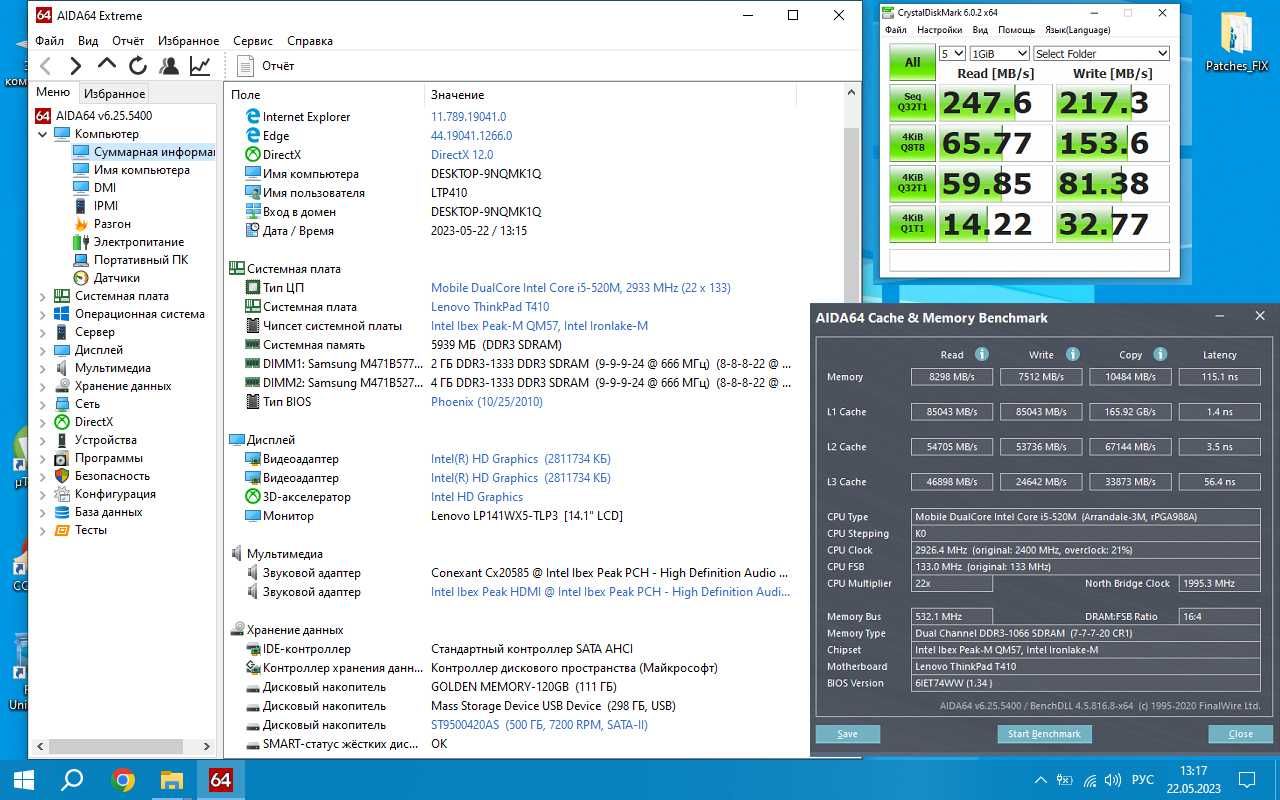Open Google Chrome from the taskbar
The height and width of the screenshot is (800, 1280).
coord(123,780)
